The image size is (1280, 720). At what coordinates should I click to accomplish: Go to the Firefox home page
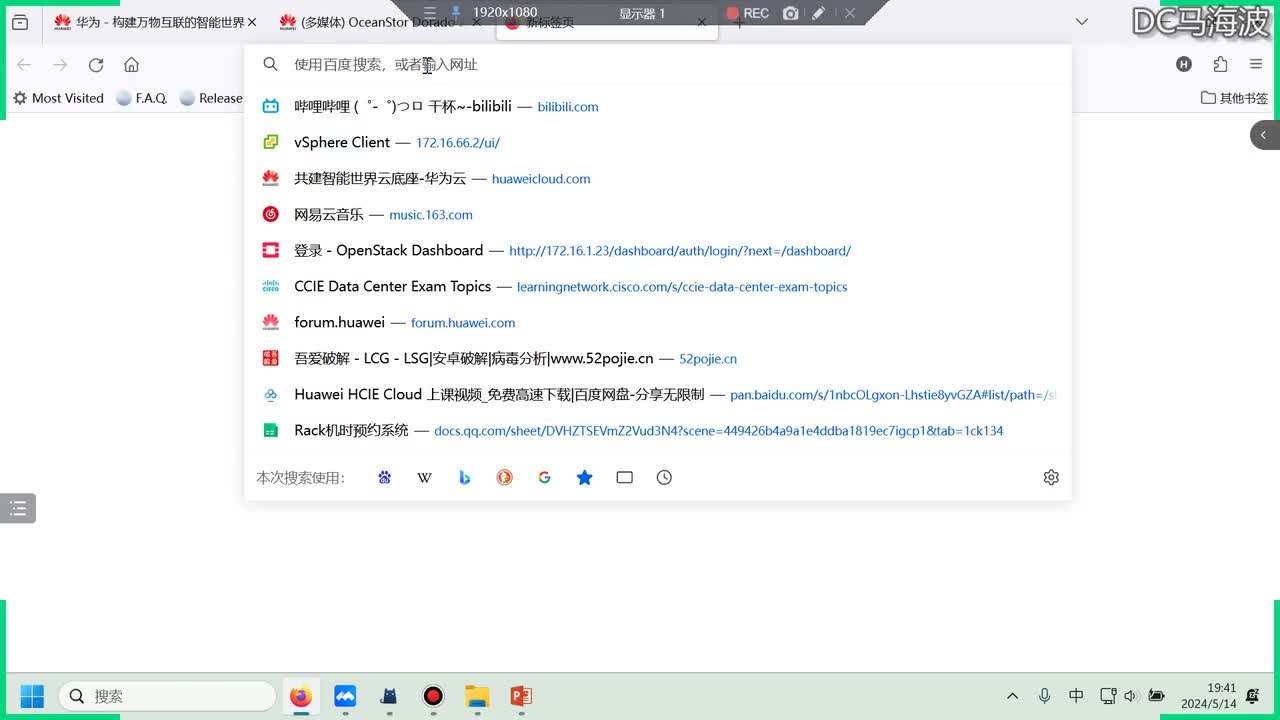(x=131, y=65)
